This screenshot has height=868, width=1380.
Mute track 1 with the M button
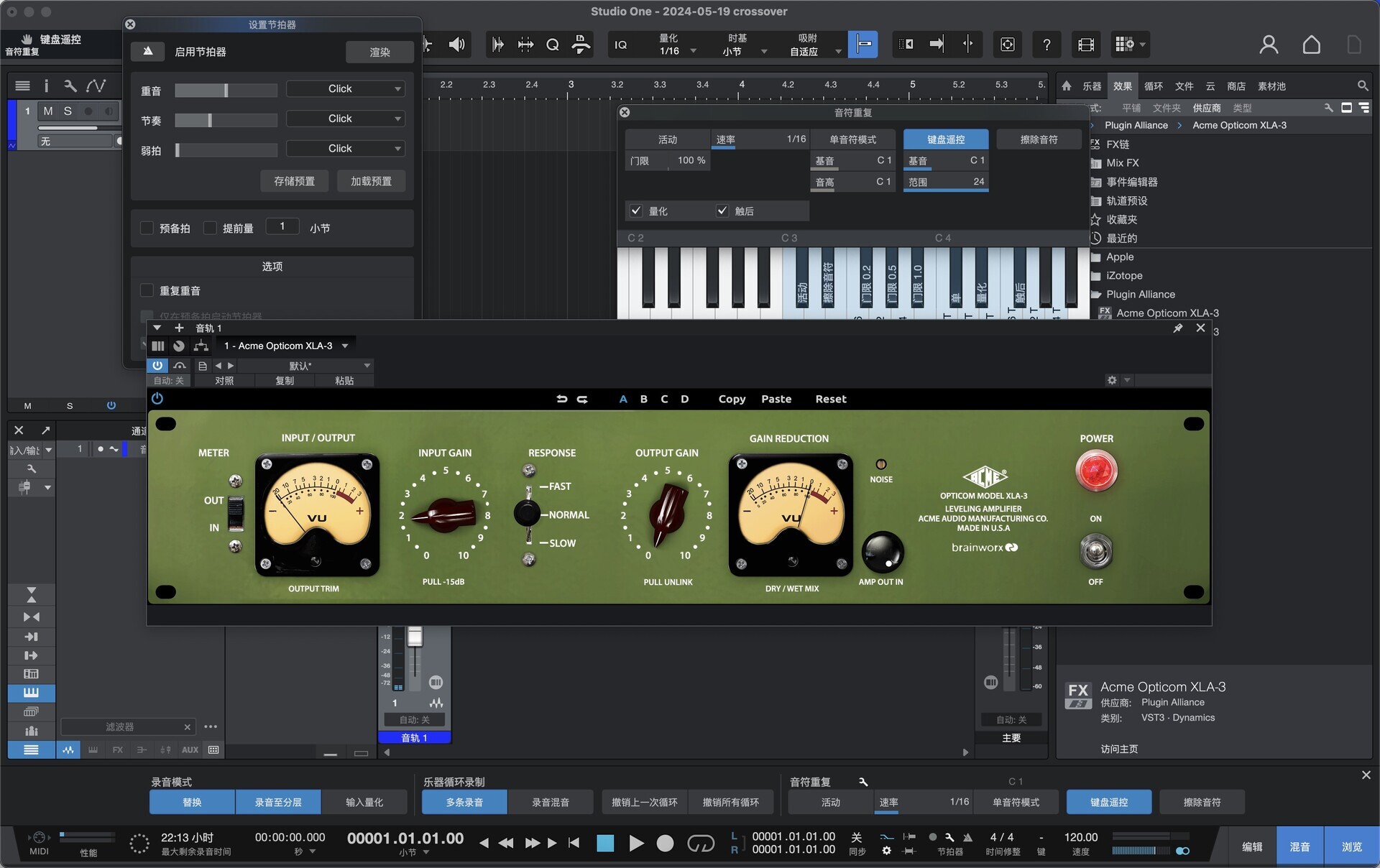(x=47, y=111)
